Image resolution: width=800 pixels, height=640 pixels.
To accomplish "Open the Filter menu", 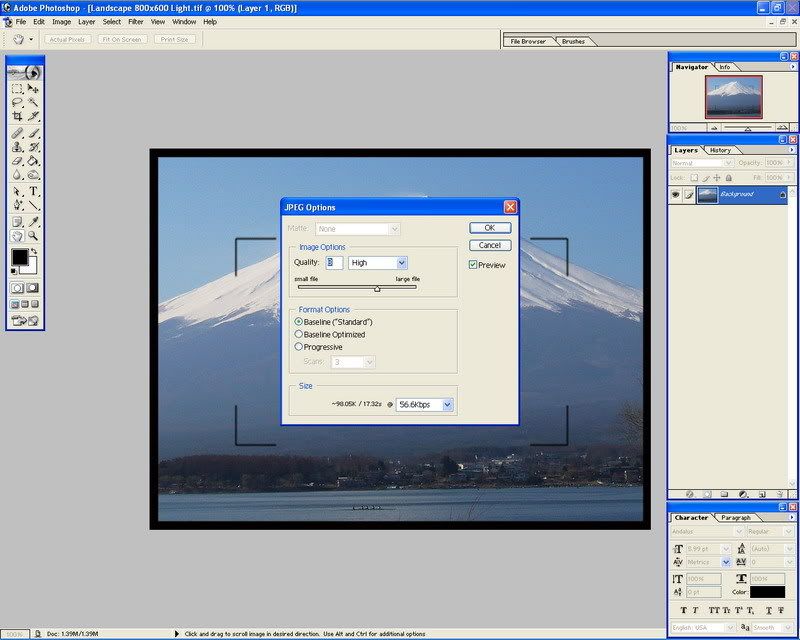I will (135, 21).
